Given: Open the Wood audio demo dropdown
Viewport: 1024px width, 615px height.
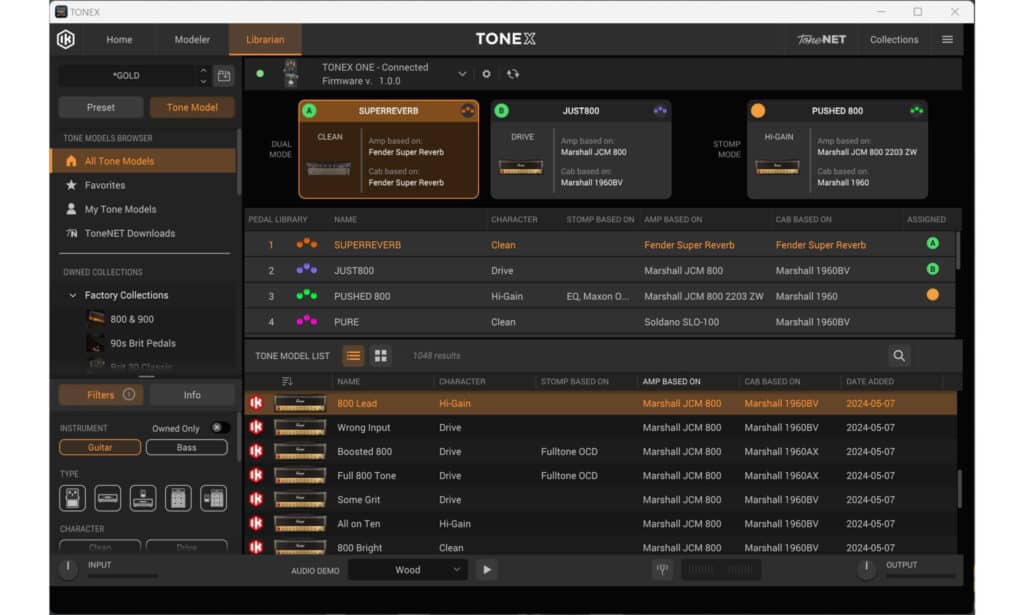Looking at the screenshot, I should pyautogui.click(x=408, y=570).
